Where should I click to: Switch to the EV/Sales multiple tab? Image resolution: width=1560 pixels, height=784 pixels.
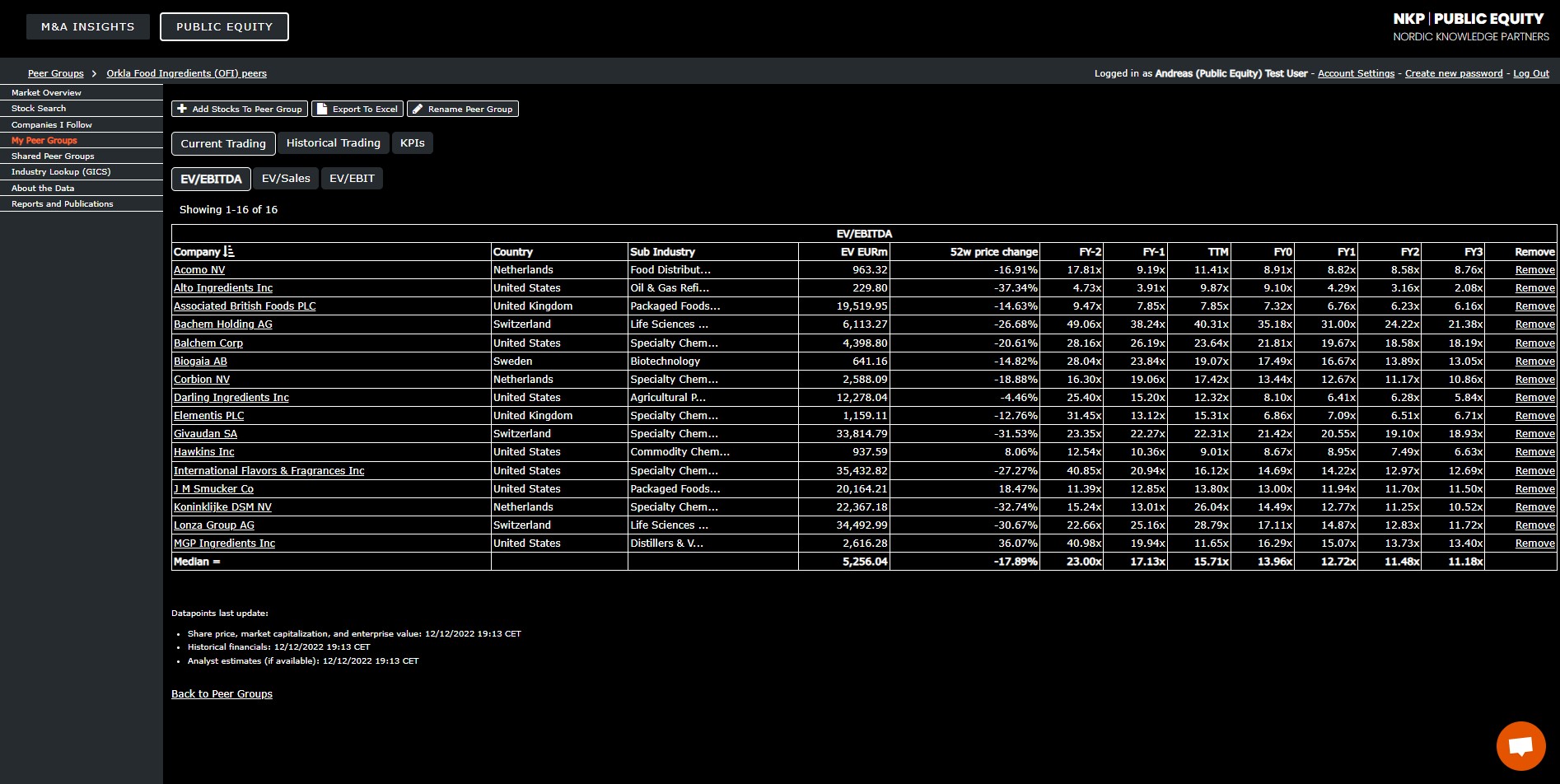click(286, 179)
